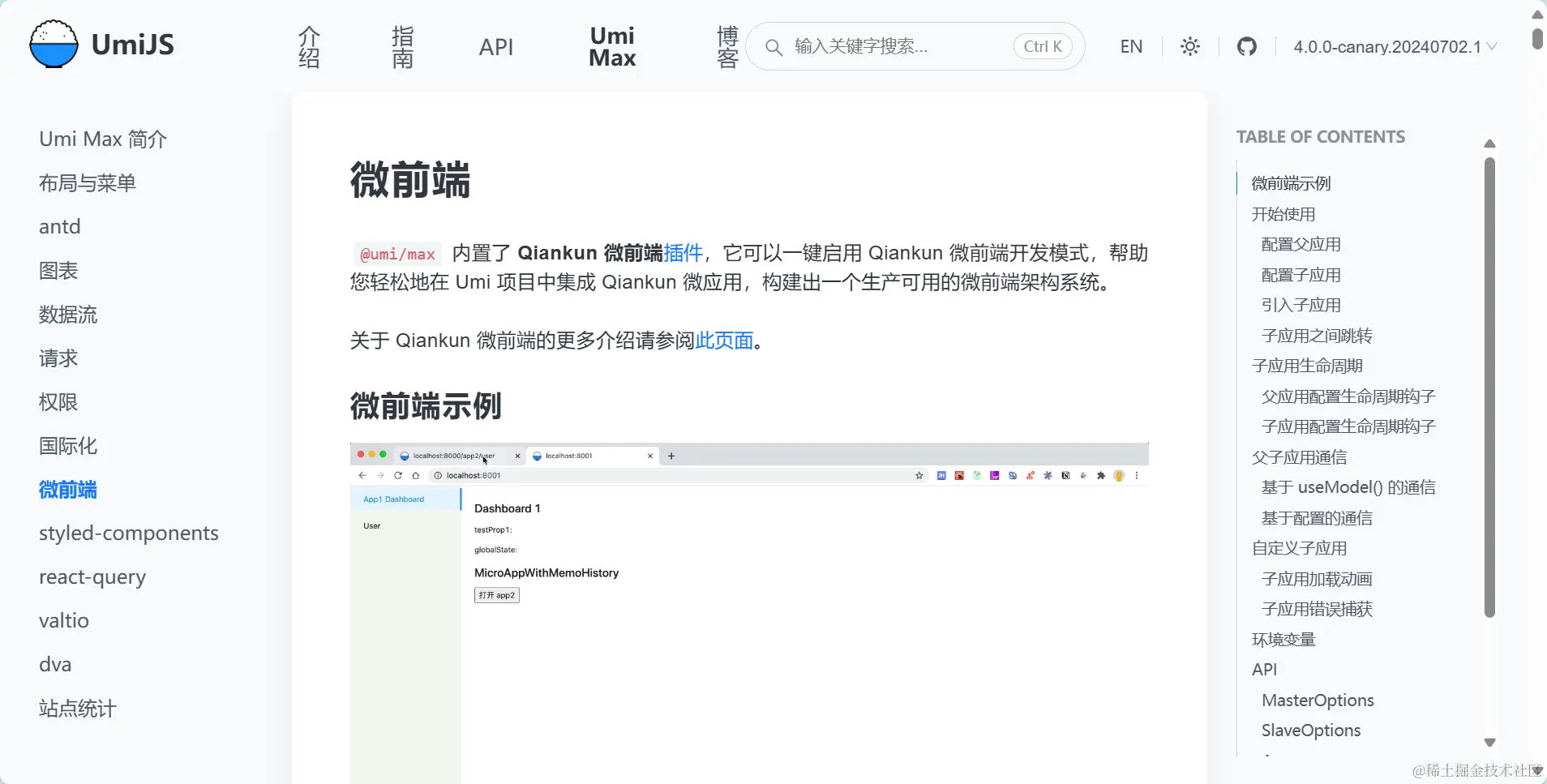Click the Ctrl K shortcut badge
Viewport: 1547px width, 784px height.
click(x=1043, y=46)
